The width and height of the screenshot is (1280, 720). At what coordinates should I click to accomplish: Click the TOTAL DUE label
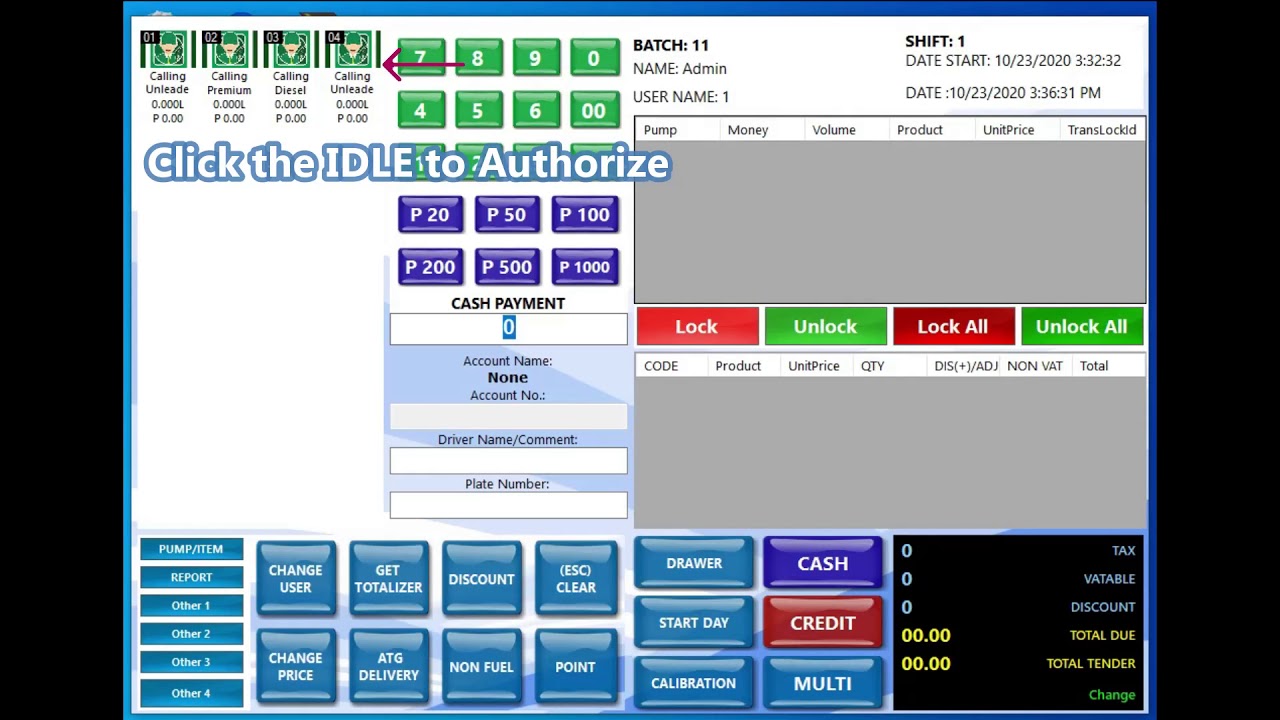point(1103,635)
